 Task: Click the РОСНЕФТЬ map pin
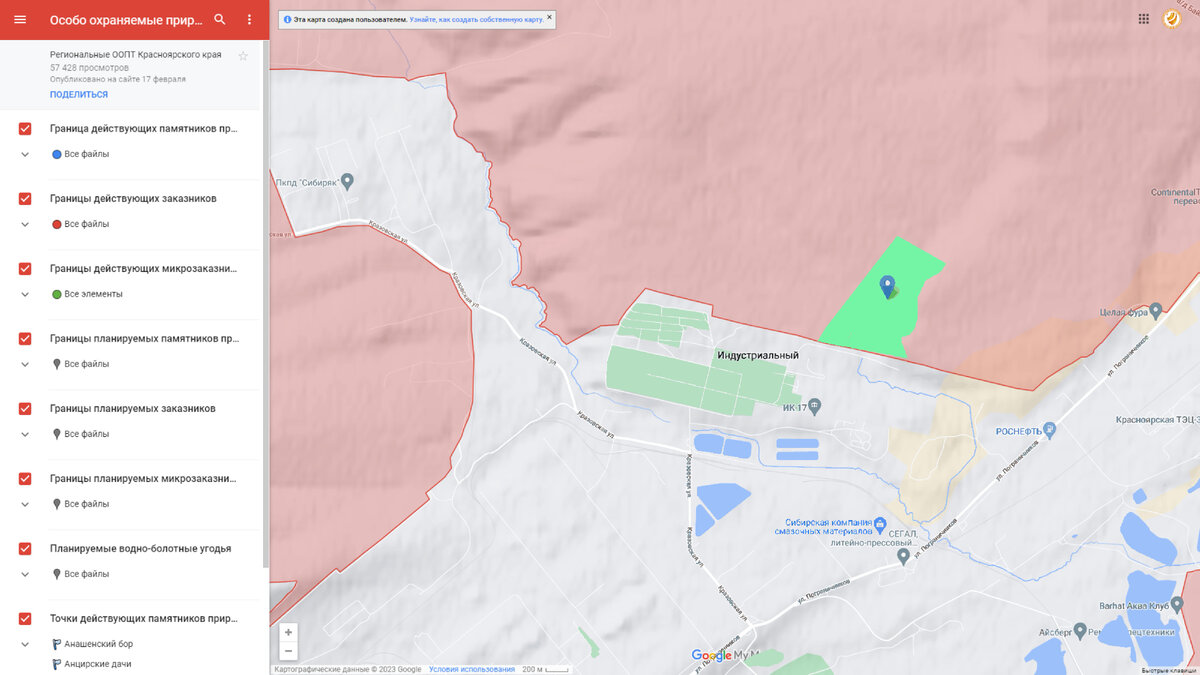(x=1049, y=430)
